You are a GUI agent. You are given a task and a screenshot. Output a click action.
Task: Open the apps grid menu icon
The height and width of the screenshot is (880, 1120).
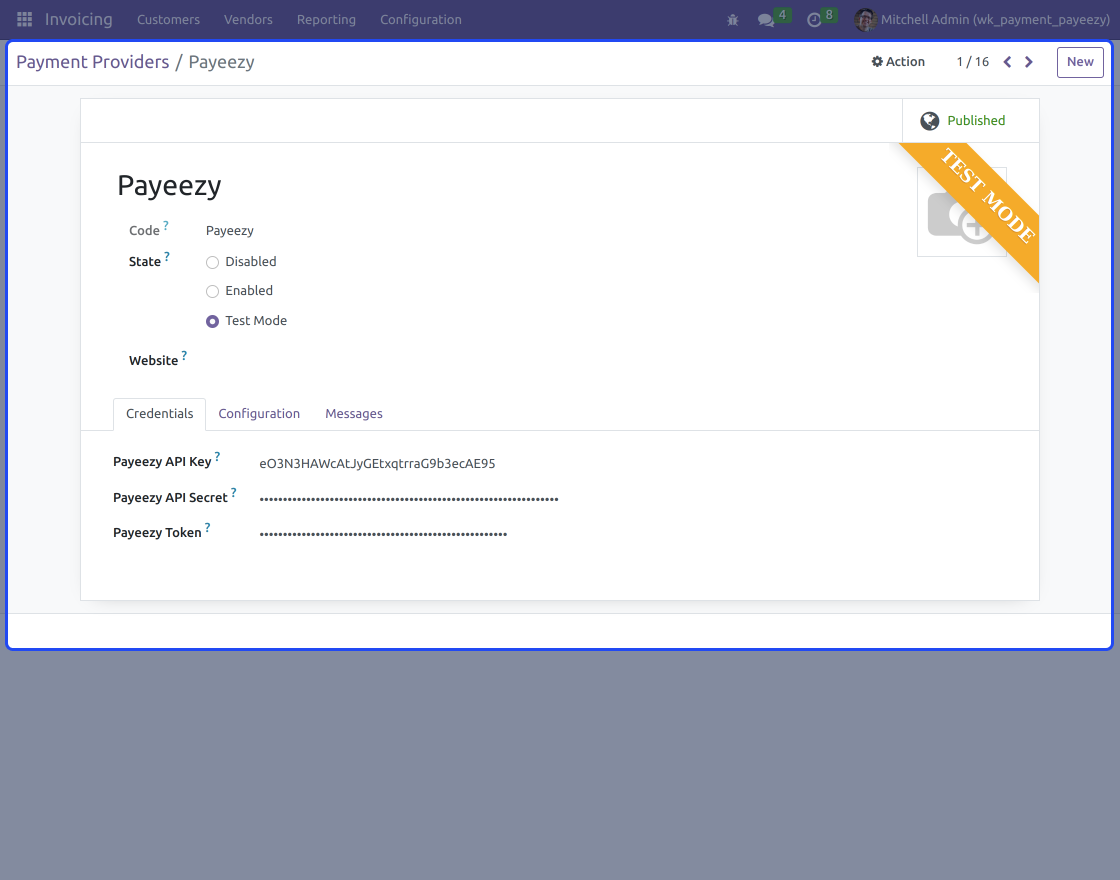pos(24,19)
